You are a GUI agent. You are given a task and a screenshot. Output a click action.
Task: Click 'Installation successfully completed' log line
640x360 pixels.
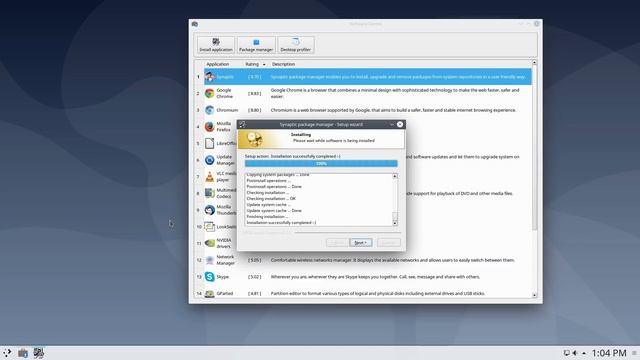(x=281, y=222)
